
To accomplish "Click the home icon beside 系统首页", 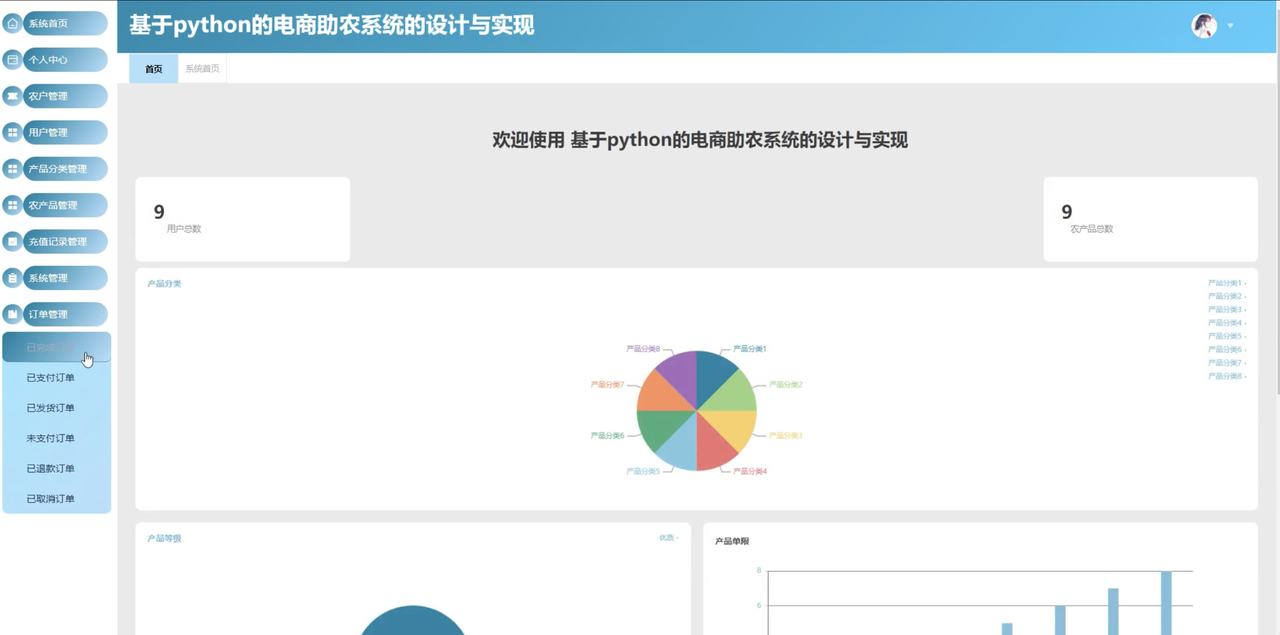I will [x=13, y=23].
